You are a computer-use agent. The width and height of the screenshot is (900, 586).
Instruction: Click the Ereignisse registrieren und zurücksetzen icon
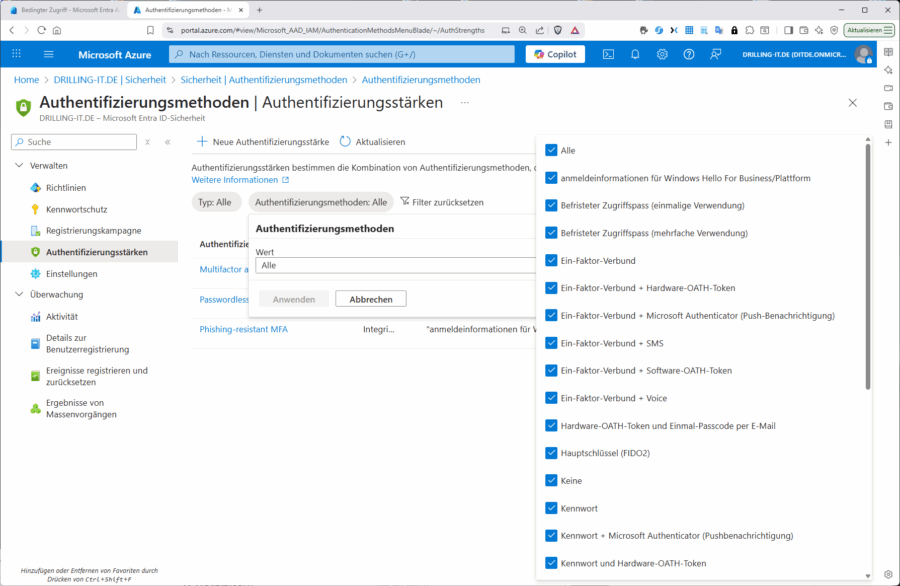pyautogui.click(x=36, y=376)
